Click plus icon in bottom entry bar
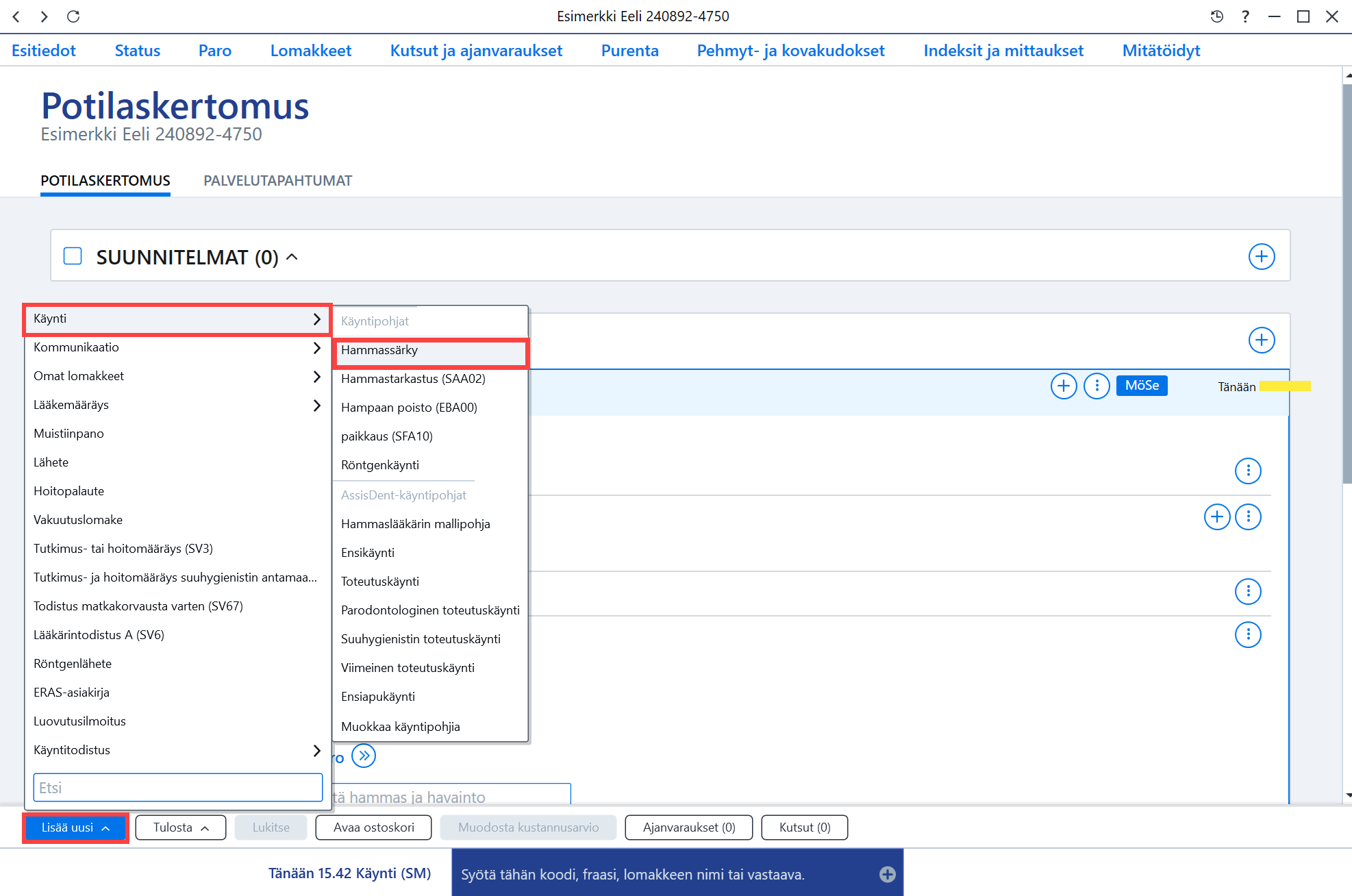The image size is (1352, 896). [x=887, y=875]
